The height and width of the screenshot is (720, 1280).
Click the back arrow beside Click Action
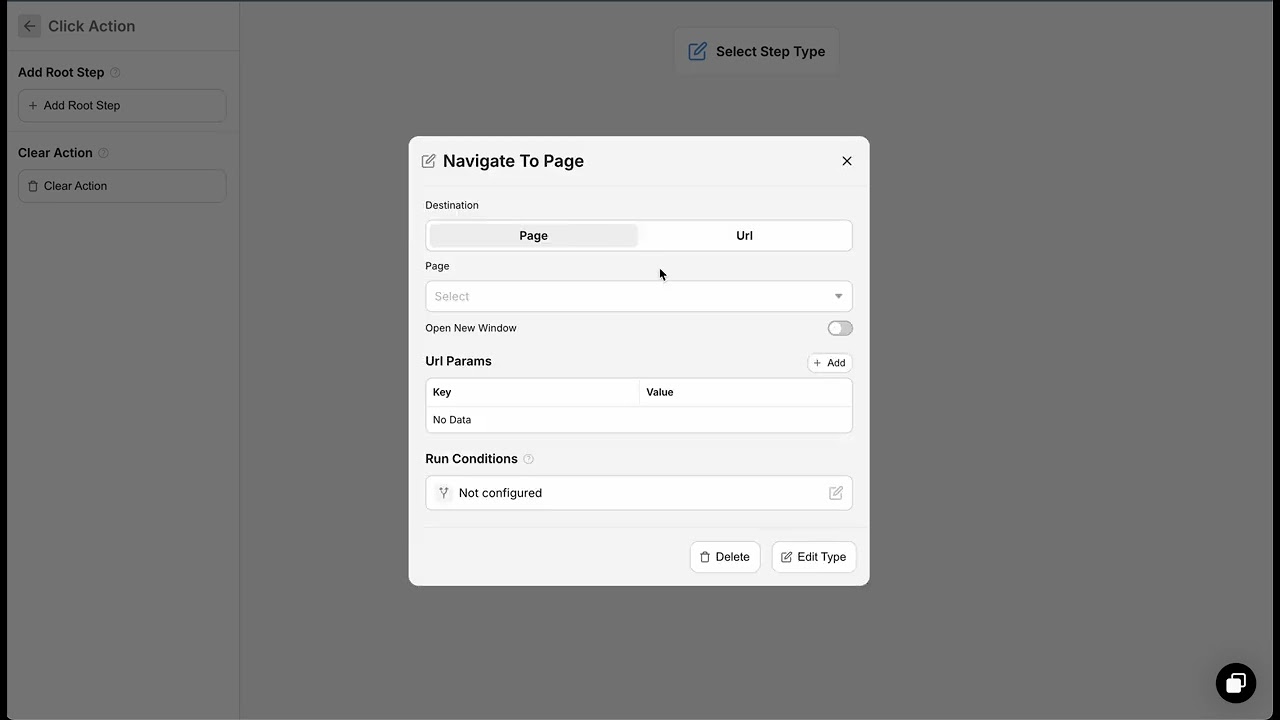[x=29, y=26]
